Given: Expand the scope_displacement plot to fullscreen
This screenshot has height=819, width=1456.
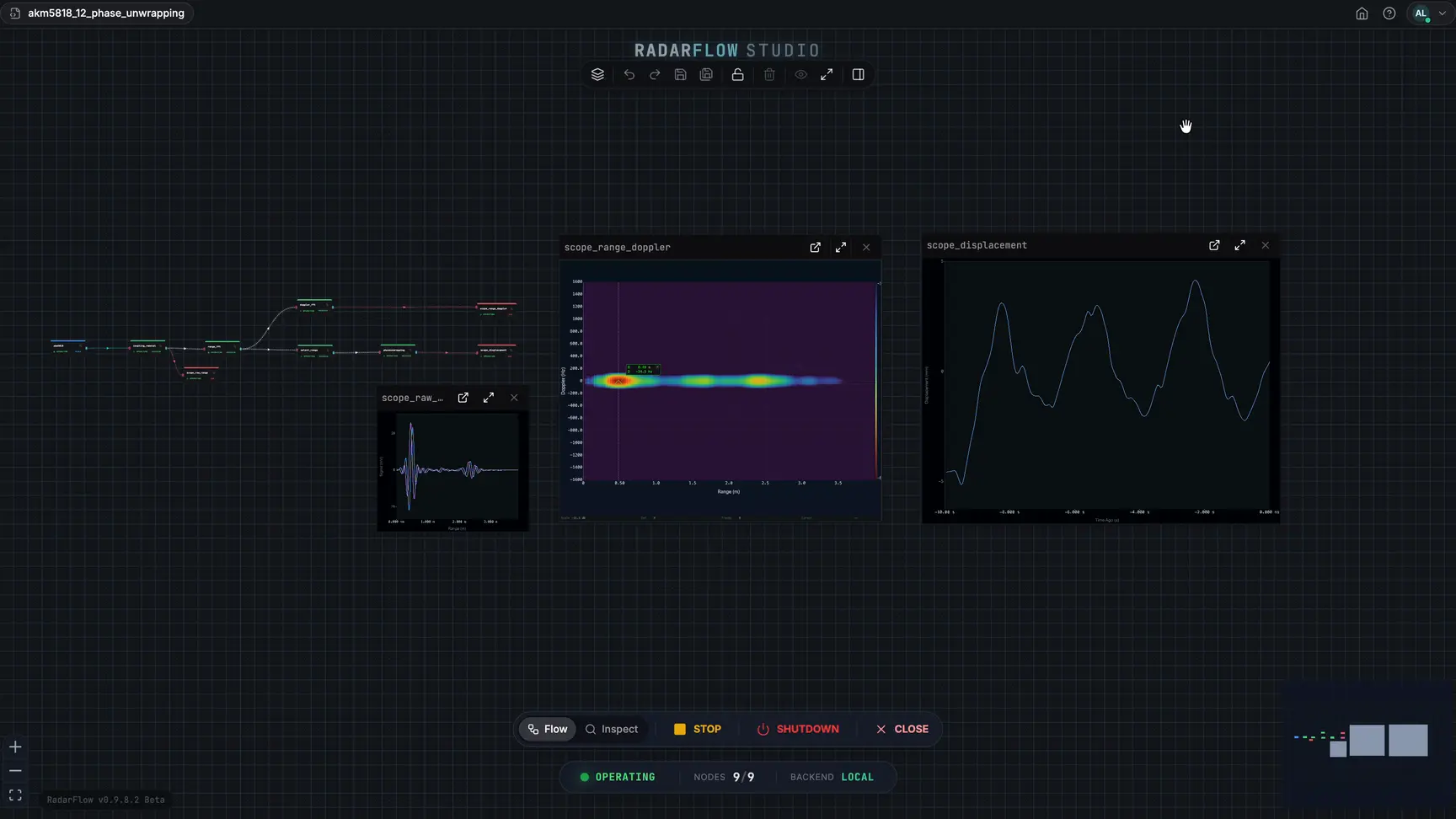Looking at the screenshot, I should coord(1239,245).
